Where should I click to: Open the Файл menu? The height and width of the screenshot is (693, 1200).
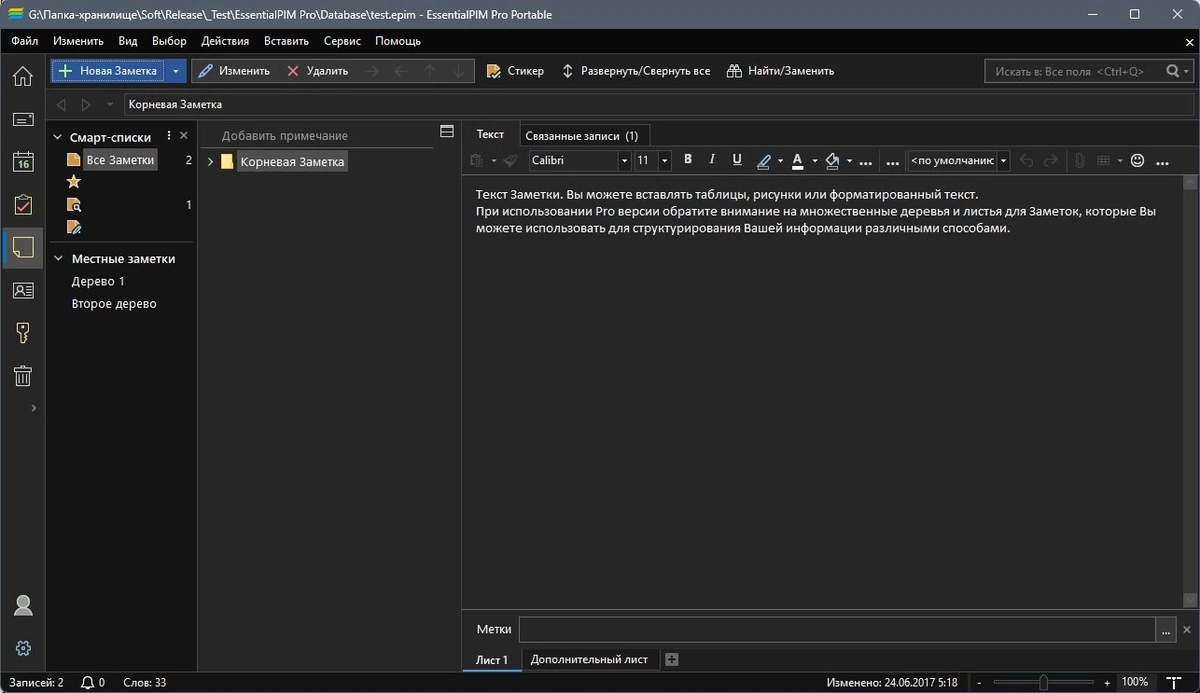tap(25, 41)
